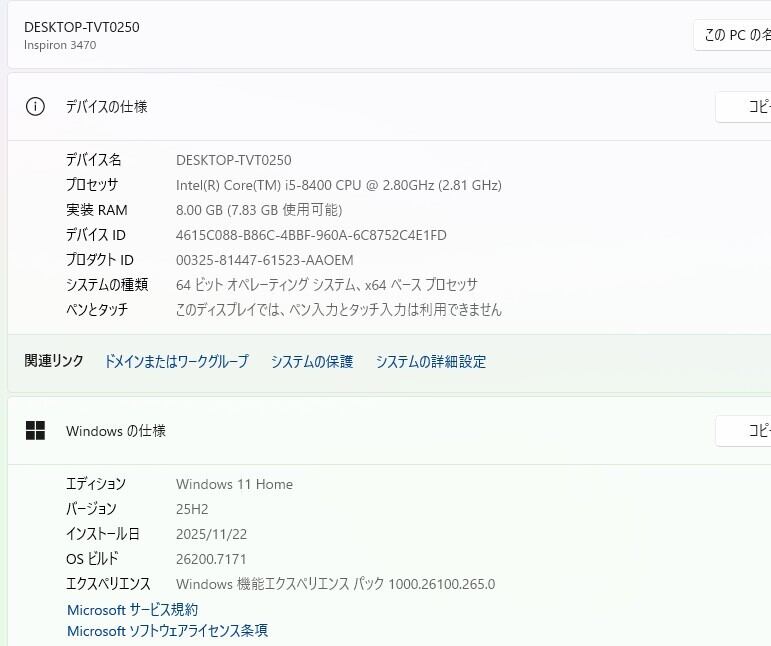Click the OS build value 26200.7171

click(211, 559)
